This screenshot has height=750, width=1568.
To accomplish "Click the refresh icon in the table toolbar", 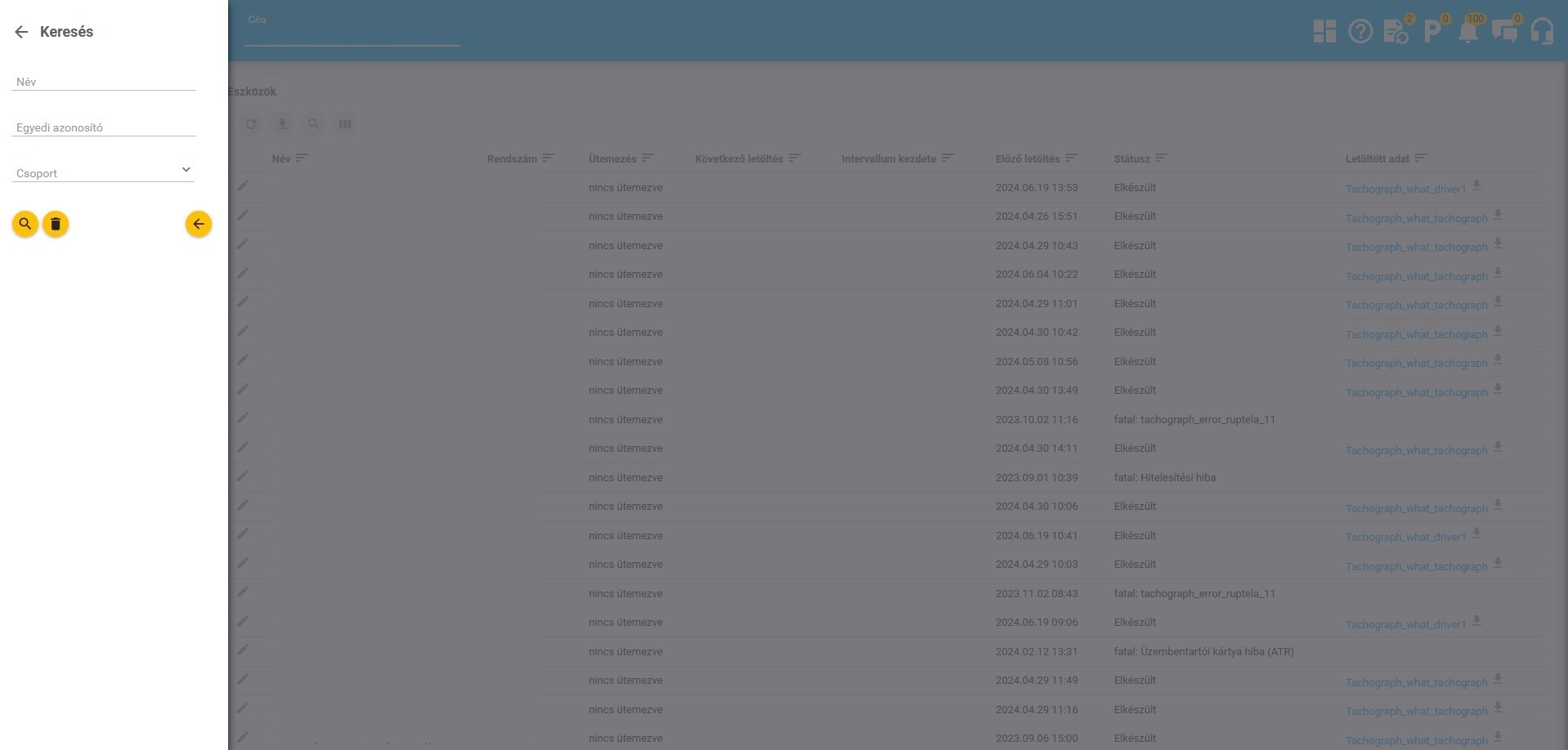I will click(251, 124).
